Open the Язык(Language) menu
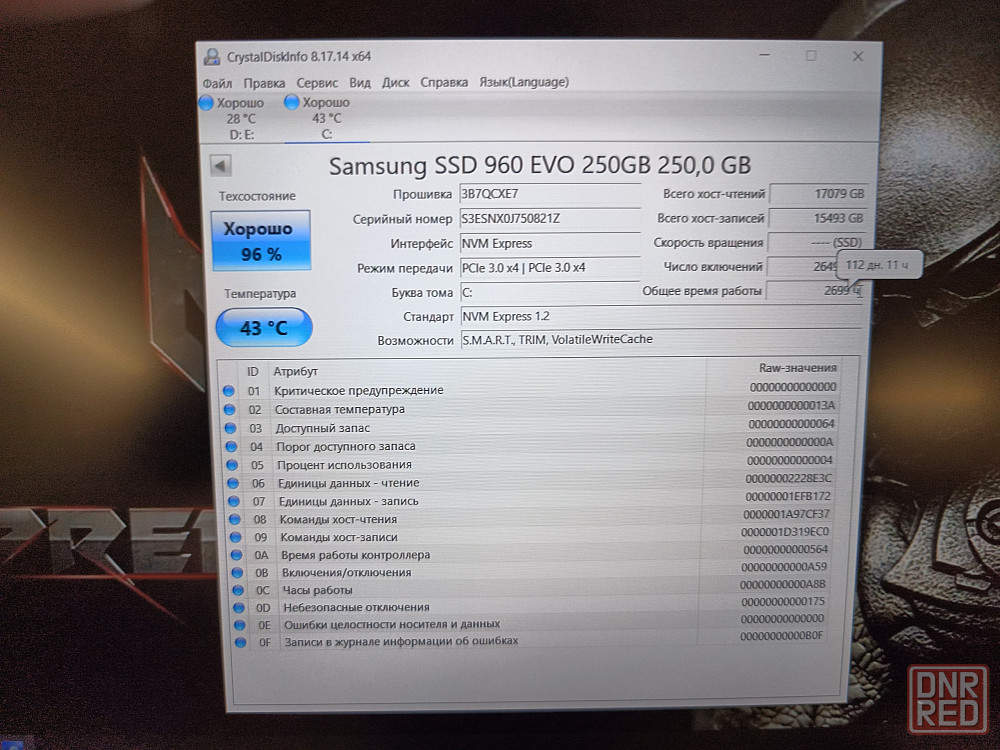This screenshot has width=1000, height=750. (524, 82)
